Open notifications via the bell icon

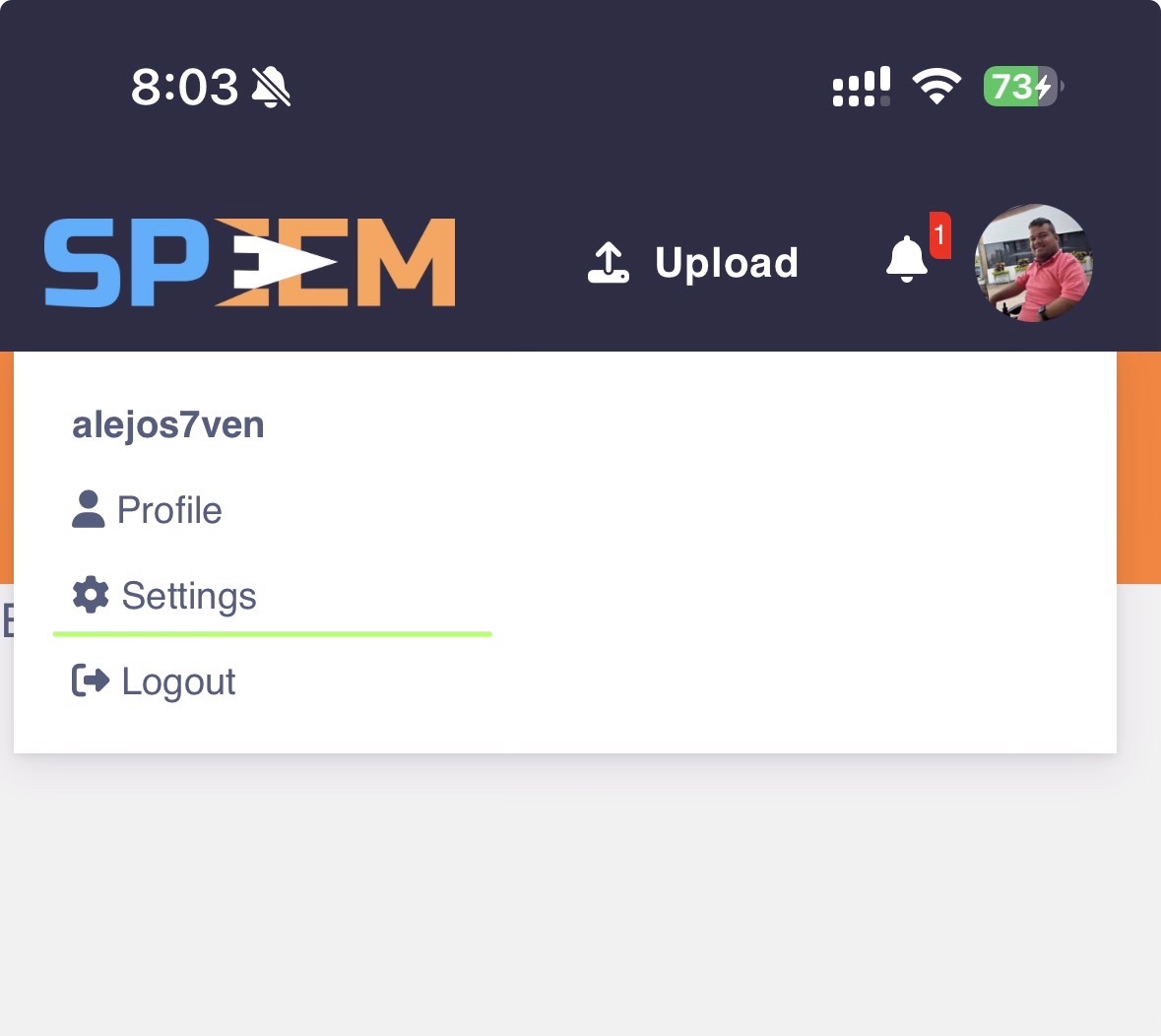click(x=906, y=259)
